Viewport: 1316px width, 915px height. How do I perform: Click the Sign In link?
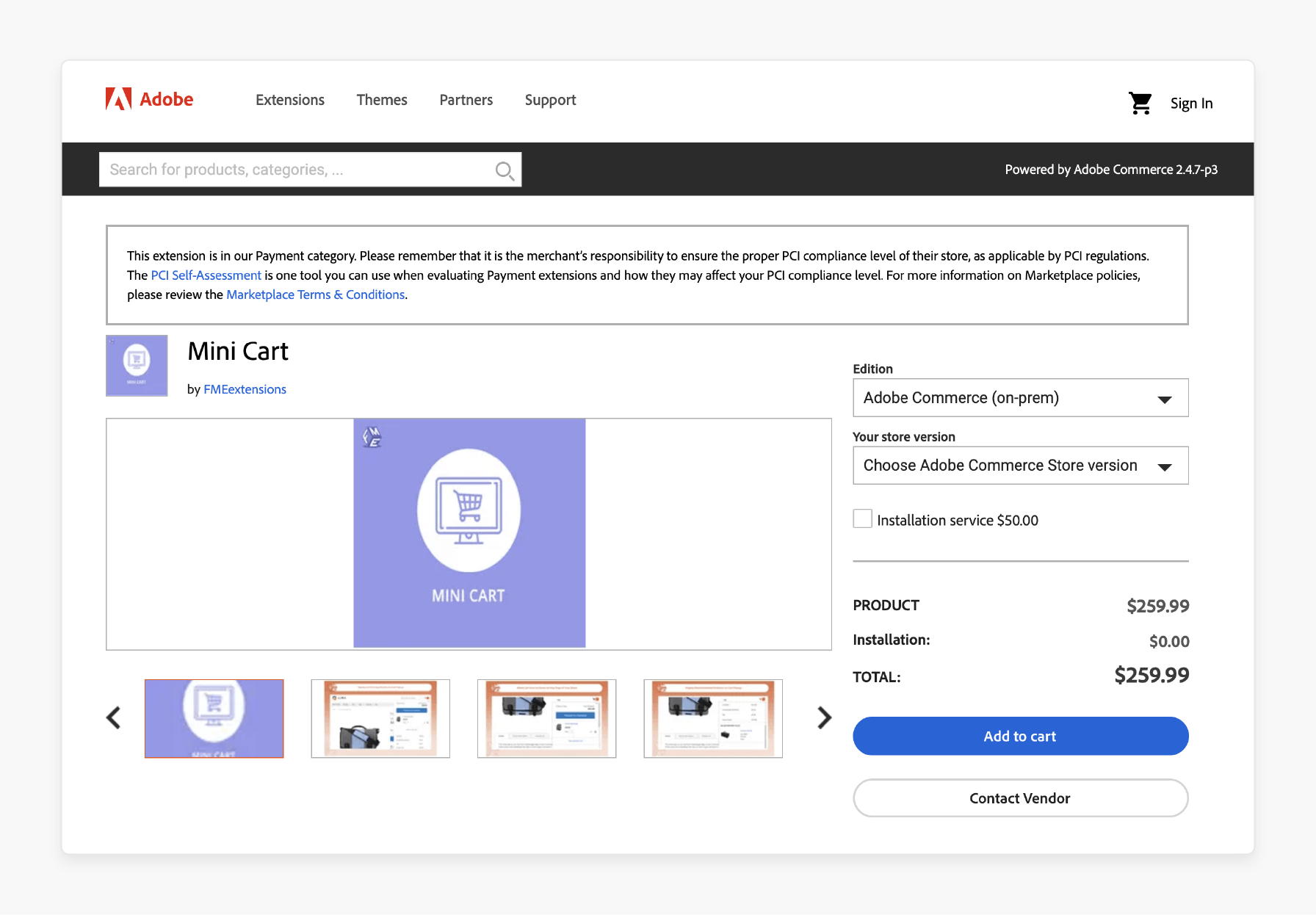(1191, 103)
